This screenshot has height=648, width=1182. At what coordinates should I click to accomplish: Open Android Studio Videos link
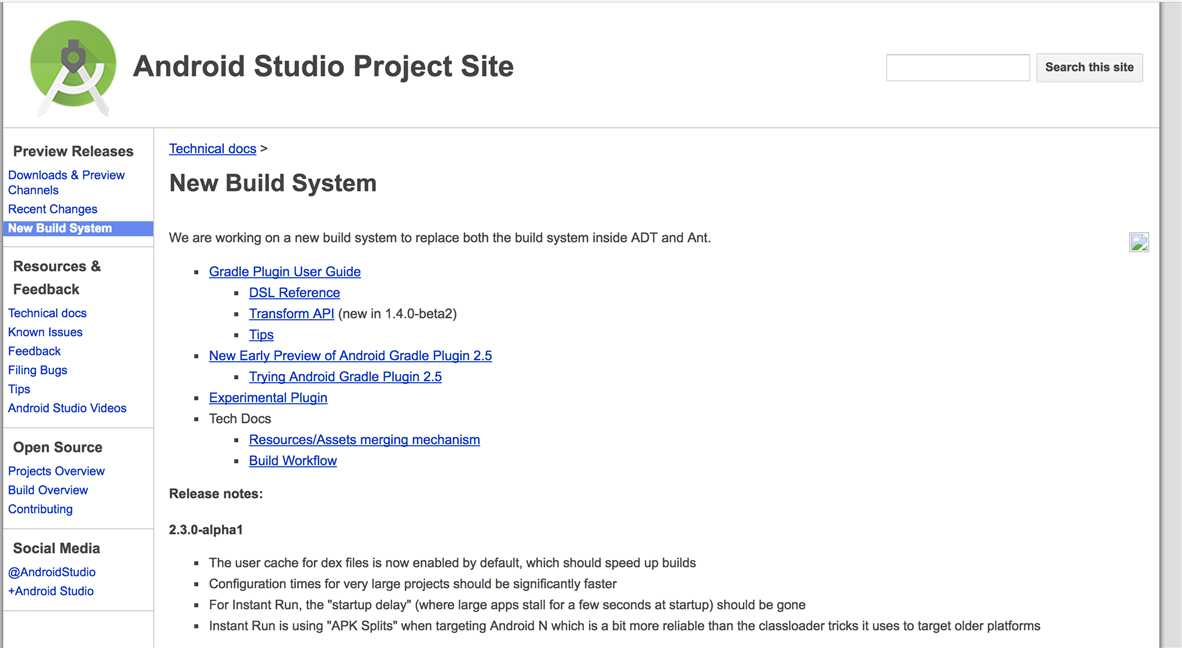click(67, 408)
